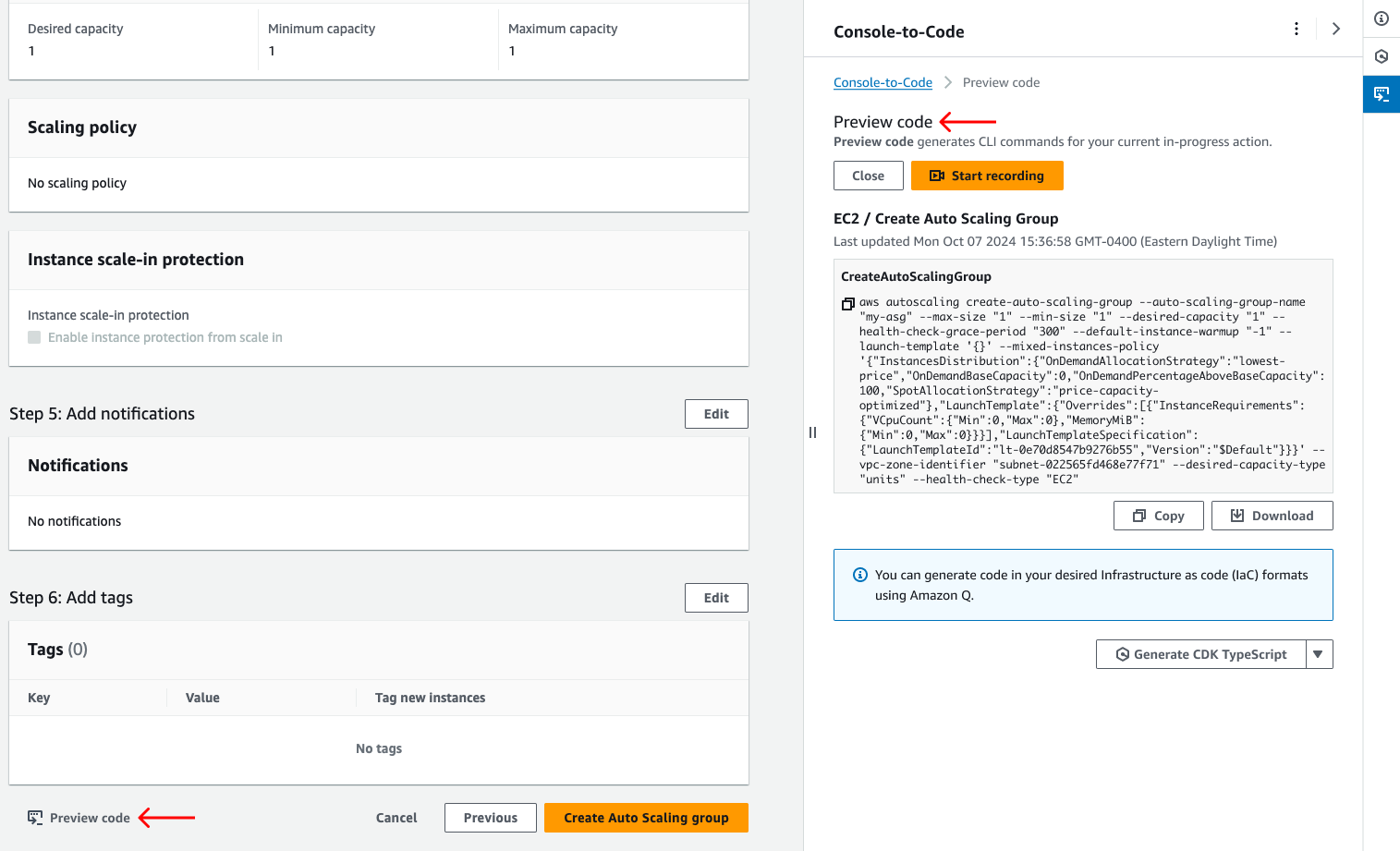This screenshot has height=851, width=1400.
Task: Click Create Auto Scaling group button
Action: [646, 818]
